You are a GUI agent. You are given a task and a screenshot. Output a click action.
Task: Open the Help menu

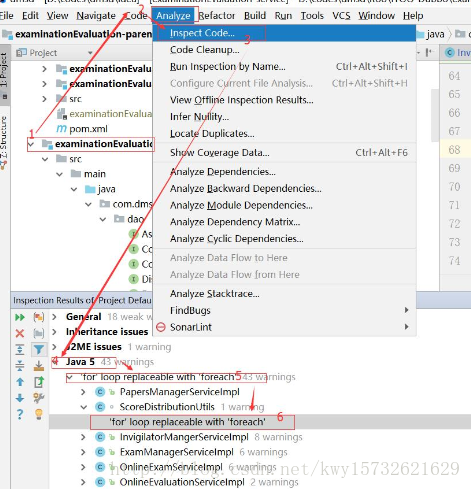pyautogui.click(x=413, y=16)
